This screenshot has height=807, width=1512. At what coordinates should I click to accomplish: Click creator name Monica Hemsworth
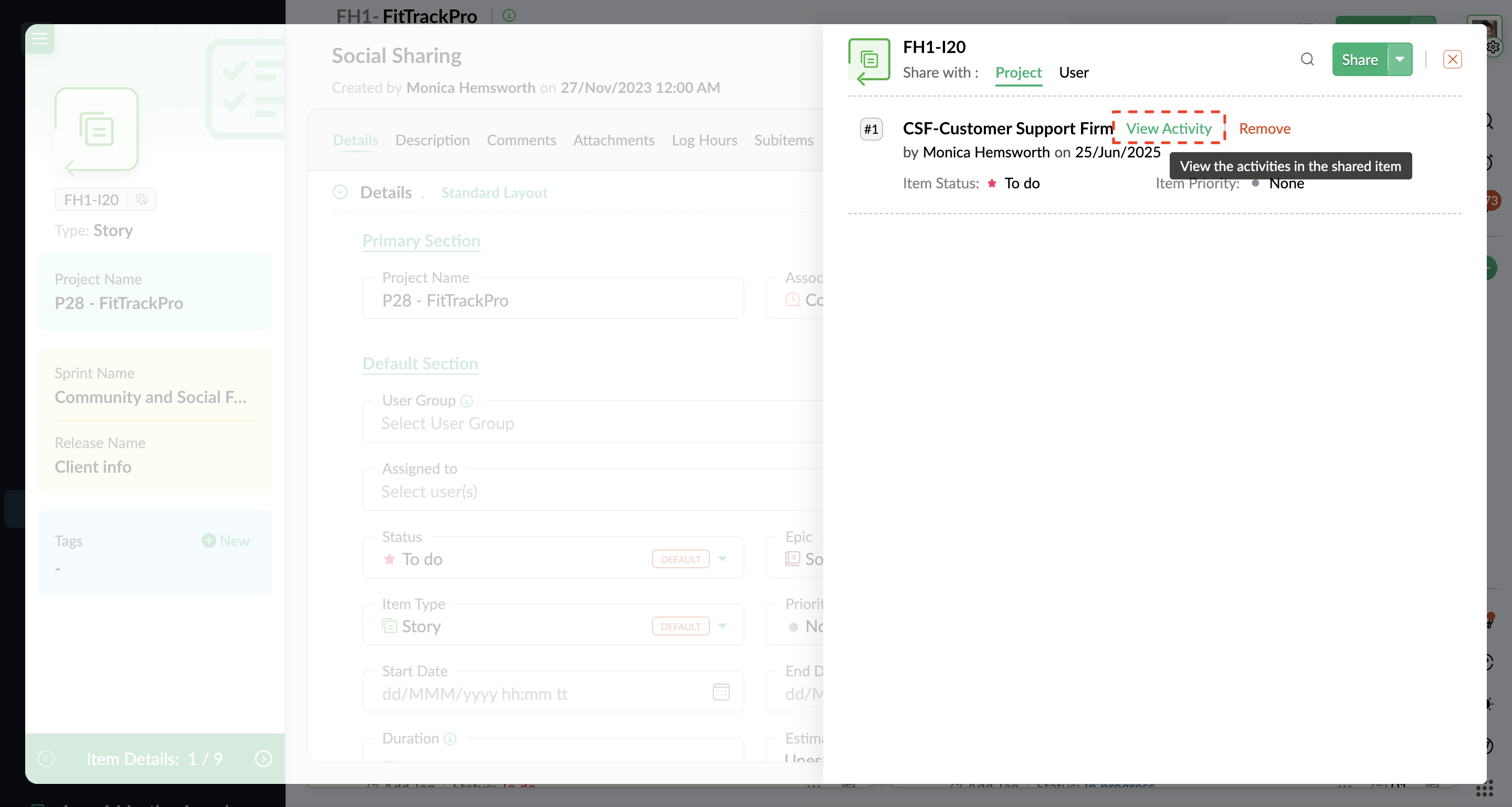(x=470, y=88)
